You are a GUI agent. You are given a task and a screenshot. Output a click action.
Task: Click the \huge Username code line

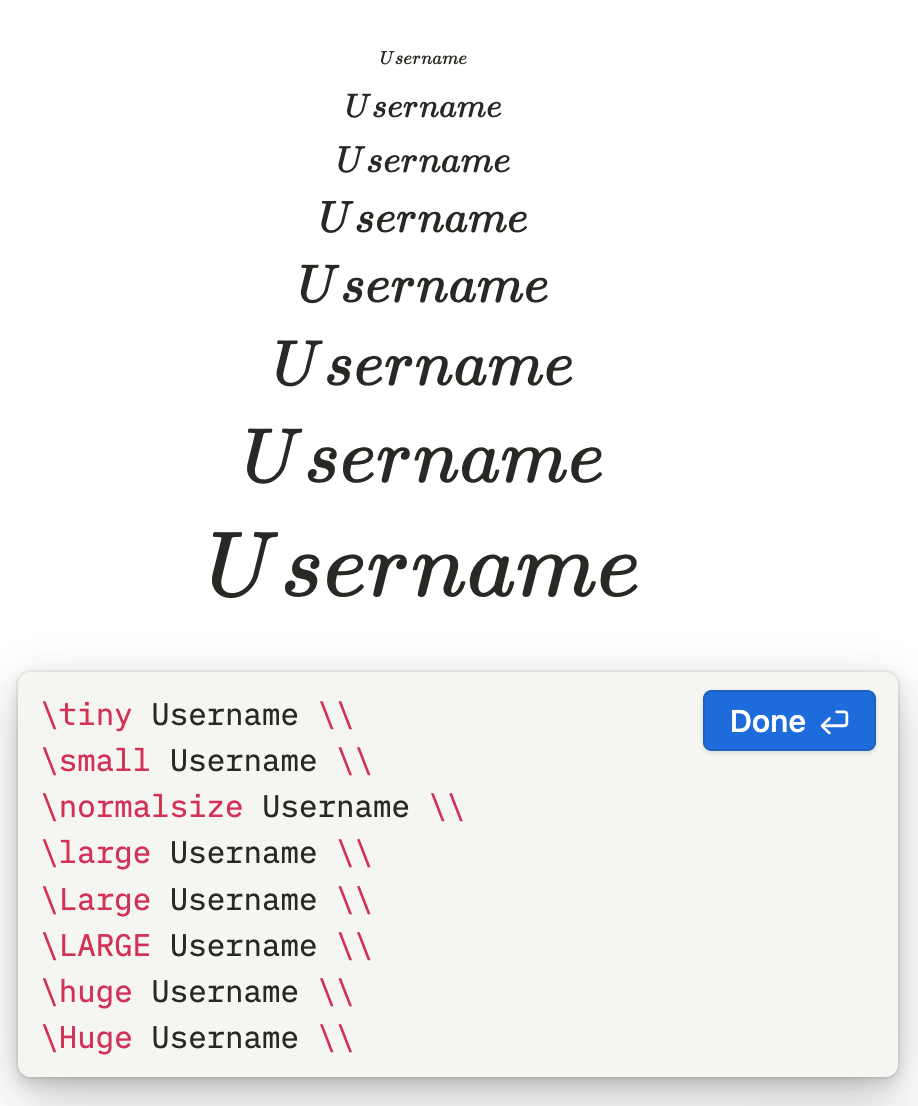click(x=197, y=992)
